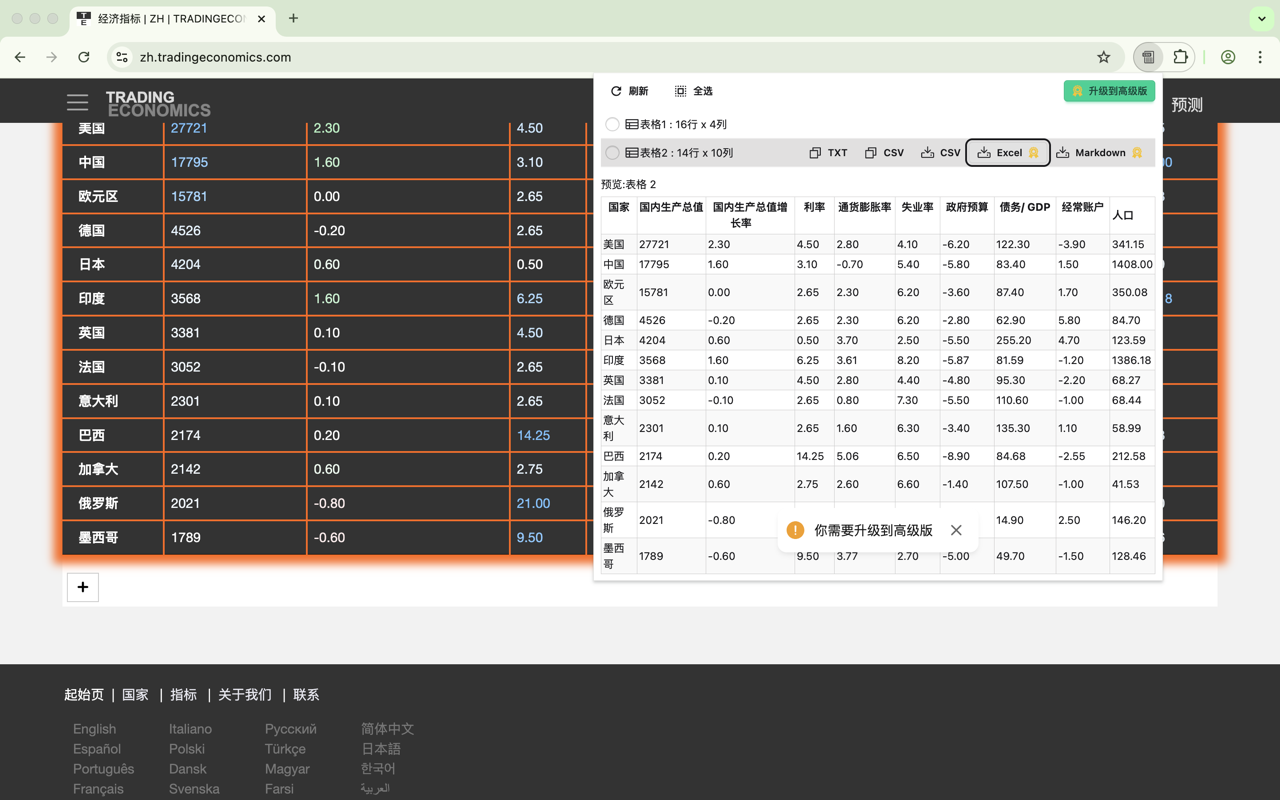Screen dimensions: 1280x800
Task: Click GDP value 27721 for 美国
Action: point(189,128)
